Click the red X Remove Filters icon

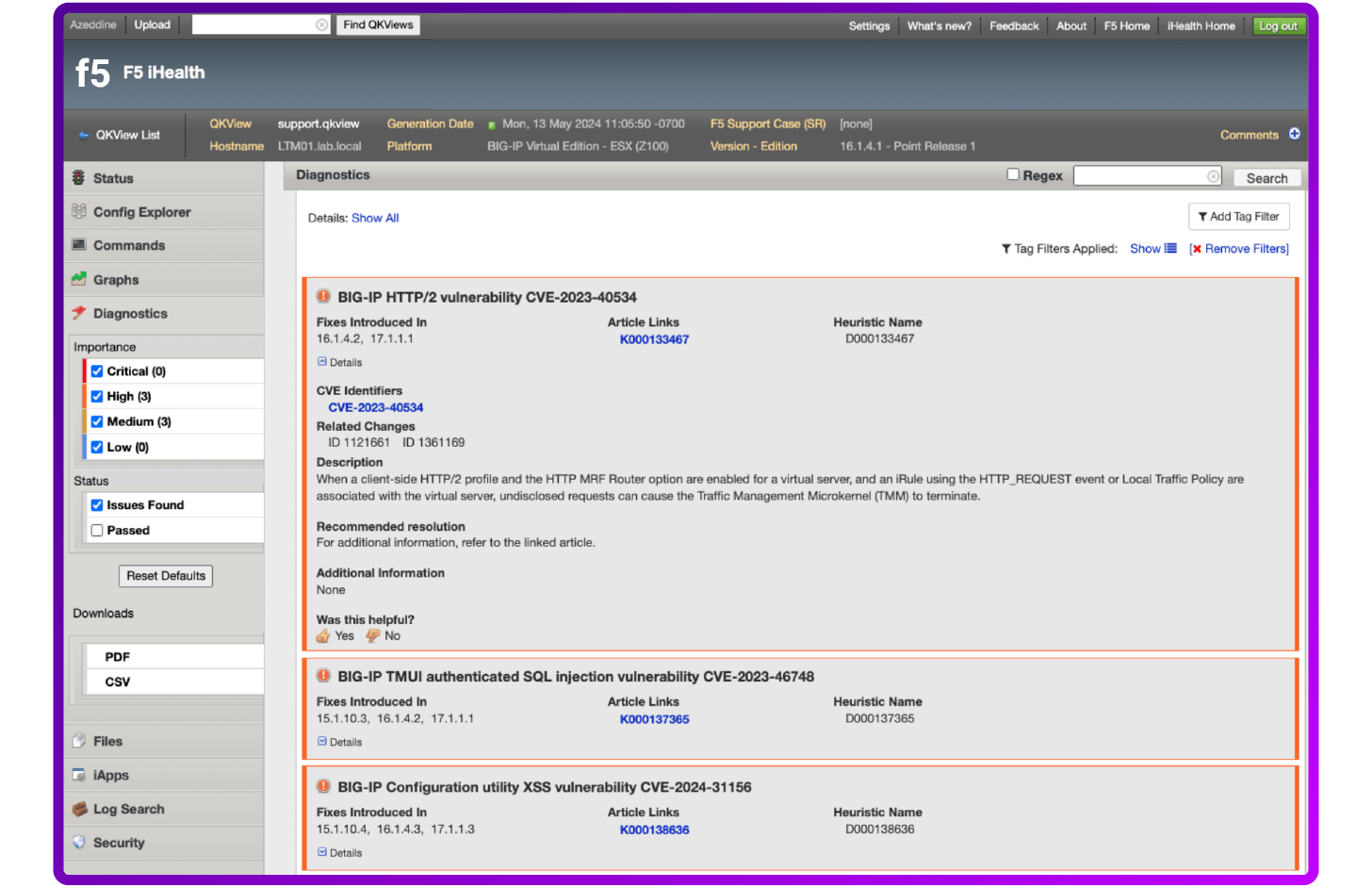(x=1197, y=249)
